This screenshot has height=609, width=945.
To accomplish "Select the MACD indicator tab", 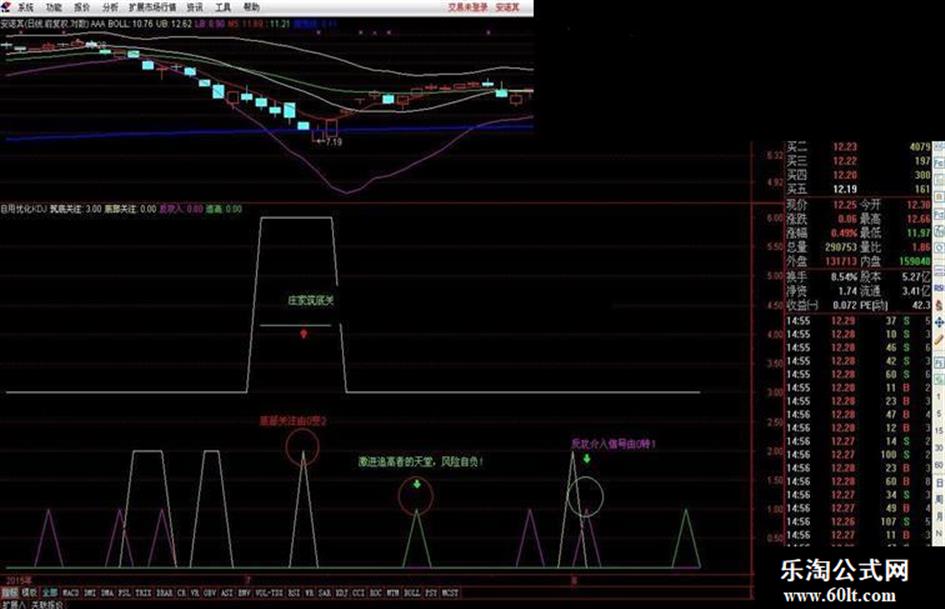I will tap(71, 593).
